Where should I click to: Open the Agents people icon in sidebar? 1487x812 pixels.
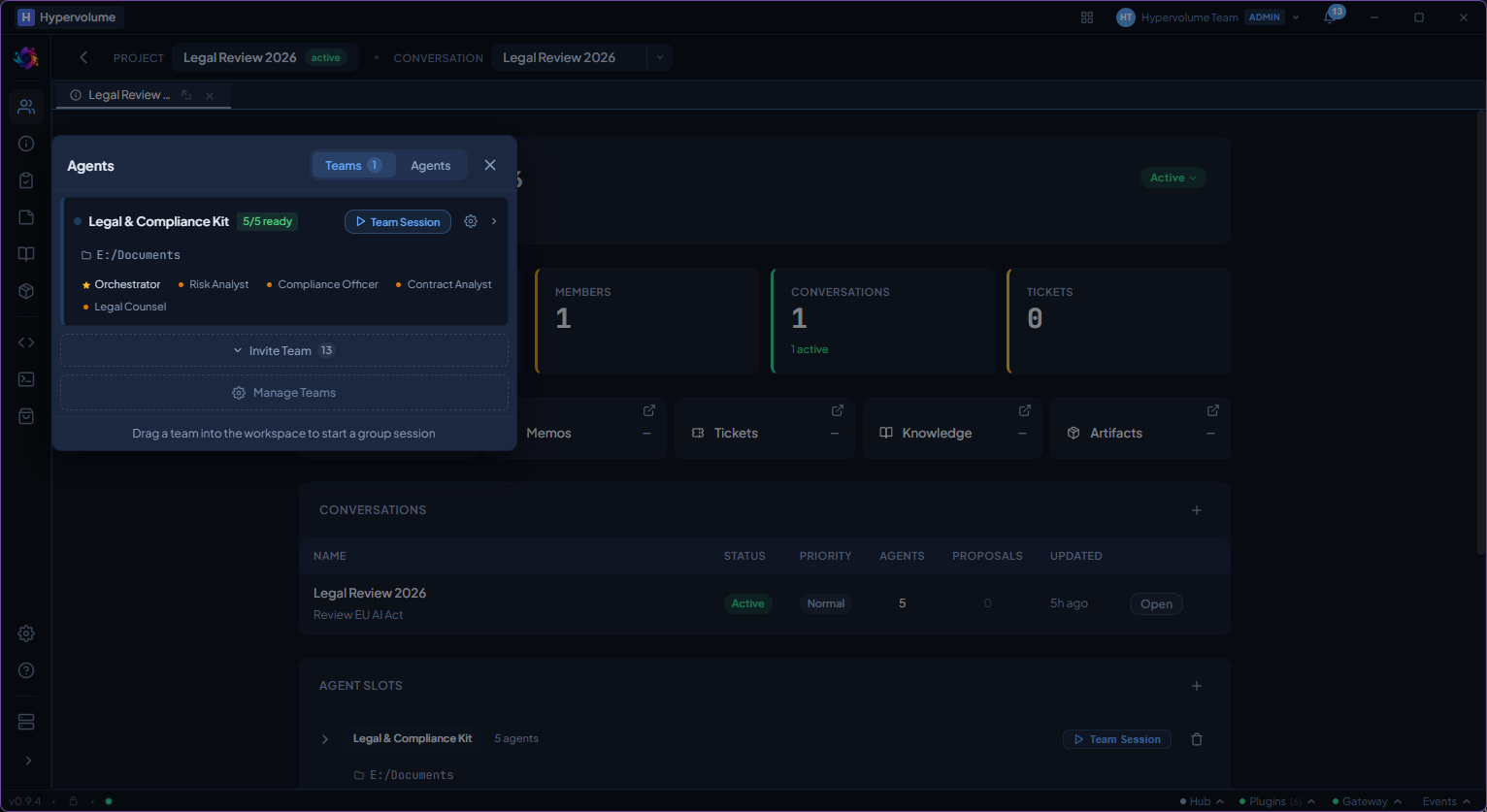[x=26, y=107]
